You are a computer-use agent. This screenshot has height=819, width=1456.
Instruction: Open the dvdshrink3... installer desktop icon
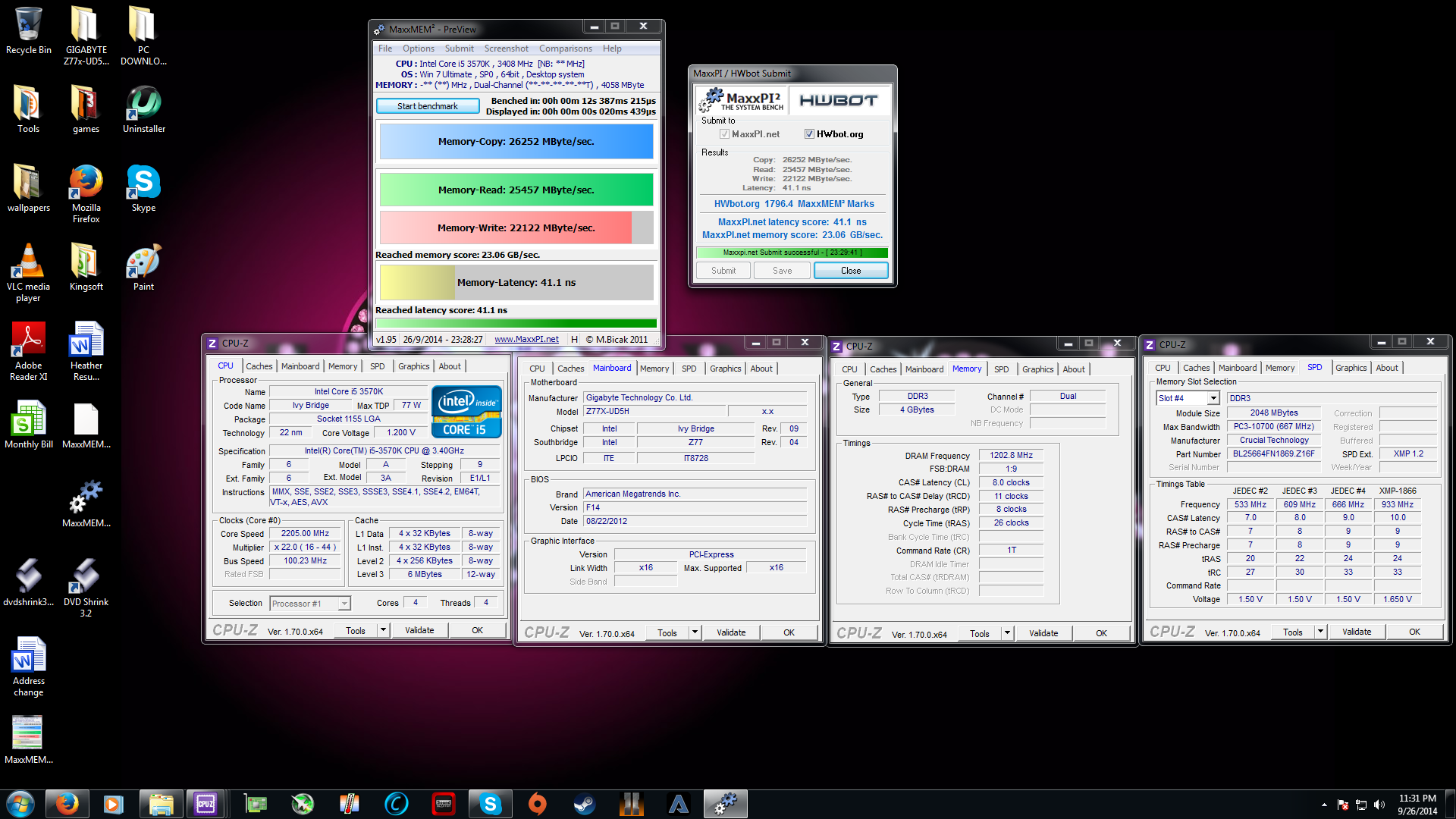pyautogui.click(x=28, y=582)
